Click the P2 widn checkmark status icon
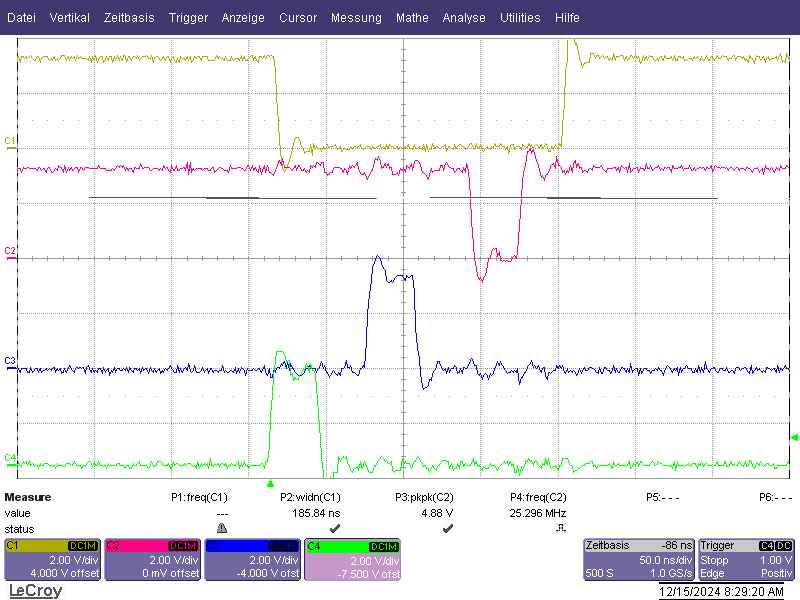 (x=335, y=528)
